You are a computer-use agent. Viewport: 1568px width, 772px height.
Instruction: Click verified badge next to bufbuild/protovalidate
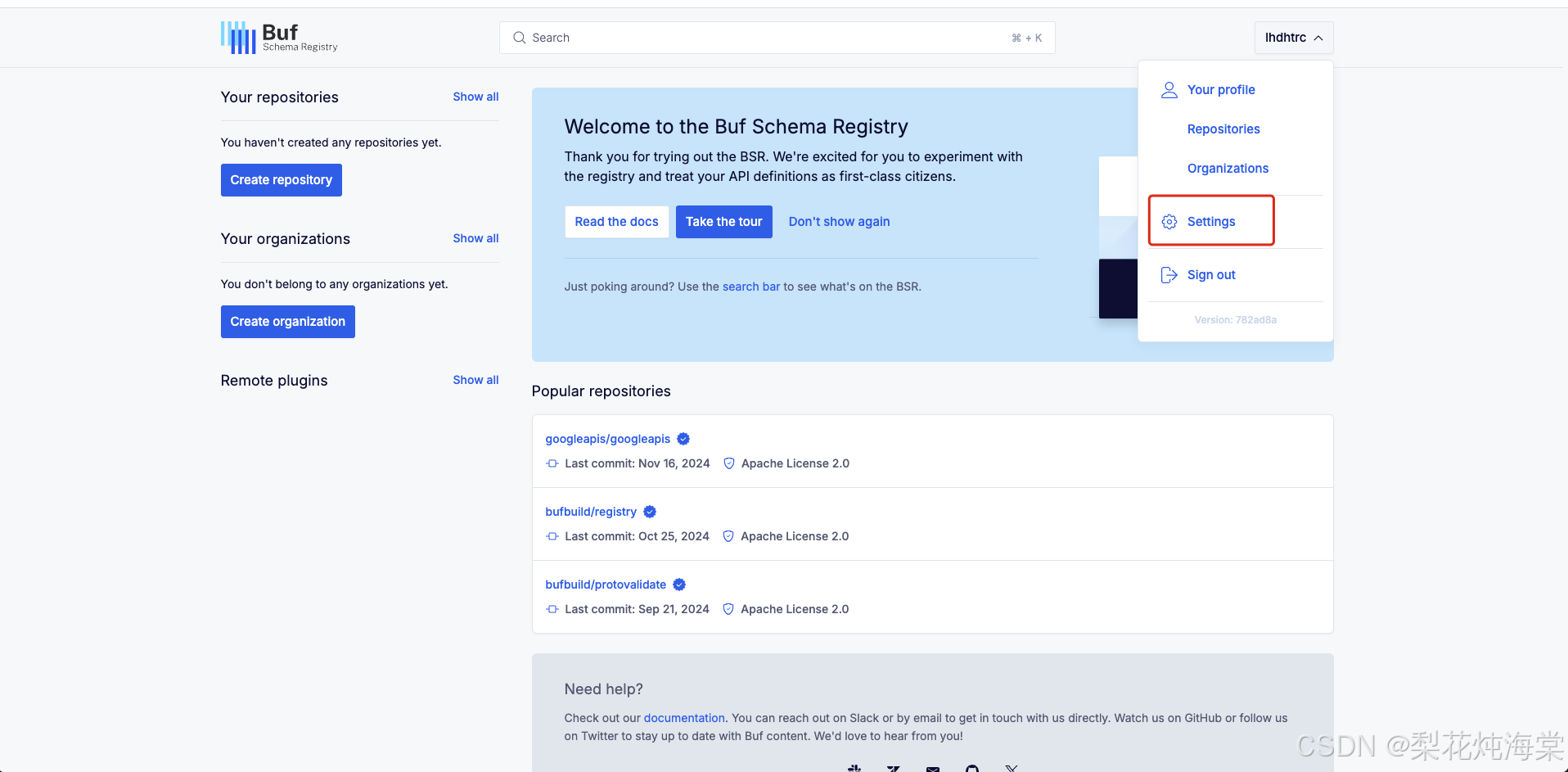(x=679, y=585)
